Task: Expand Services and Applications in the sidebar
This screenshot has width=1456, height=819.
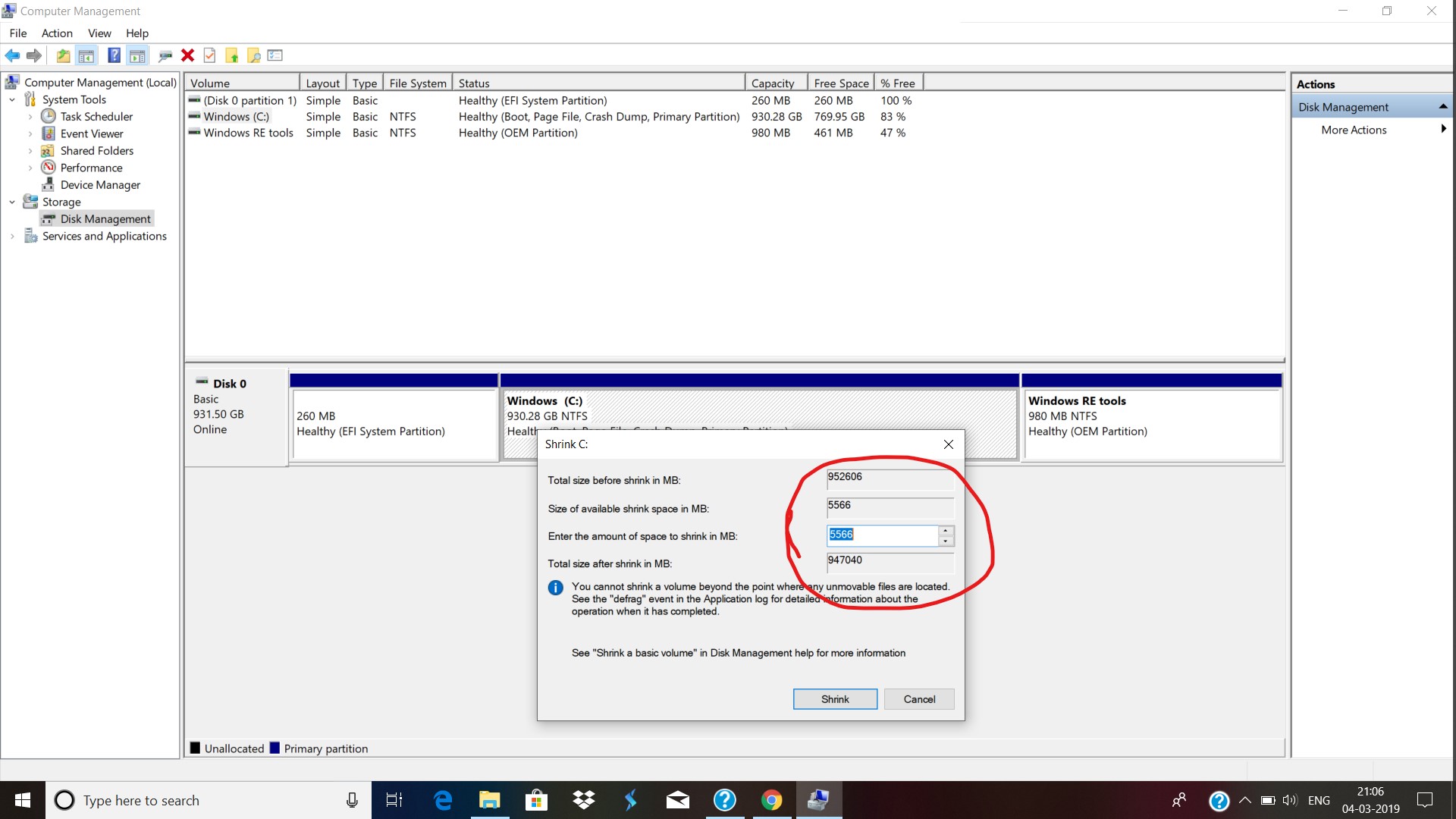Action: pyautogui.click(x=11, y=236)
